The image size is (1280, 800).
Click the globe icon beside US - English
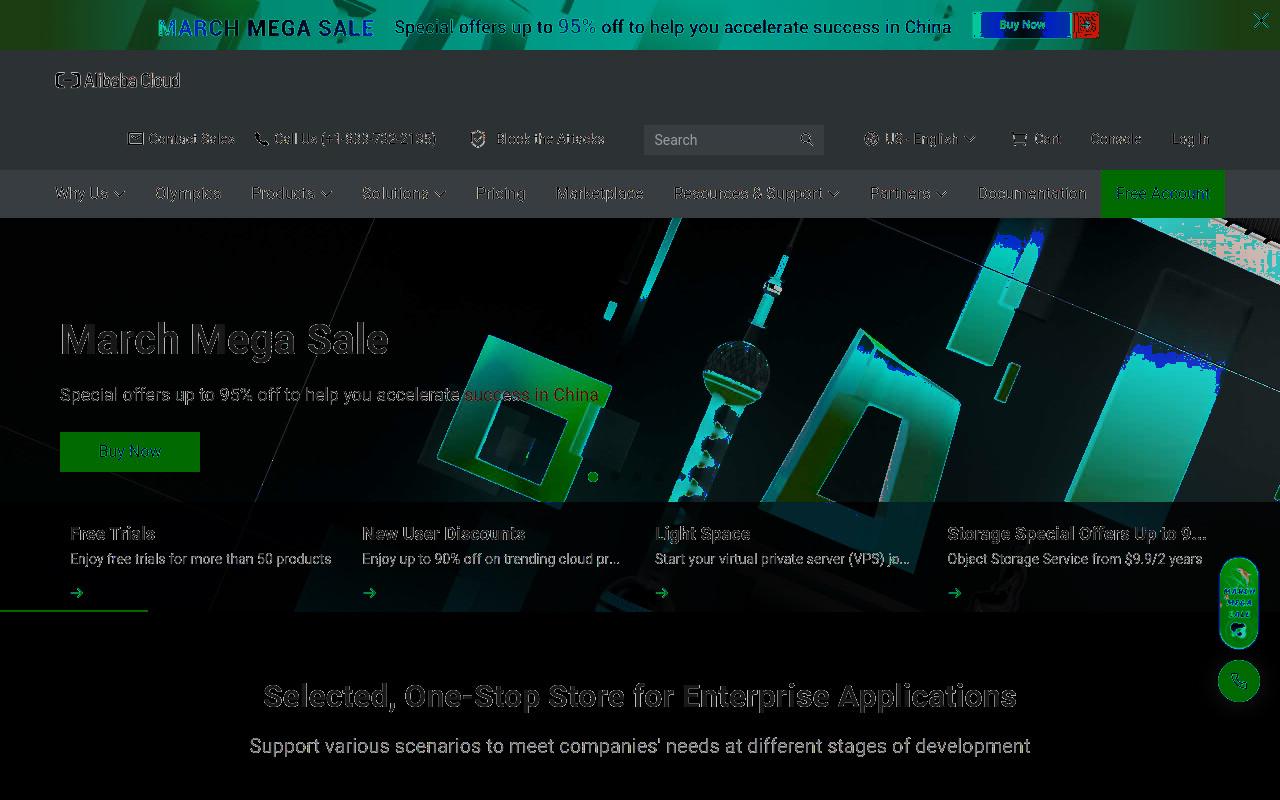point(871,139)
